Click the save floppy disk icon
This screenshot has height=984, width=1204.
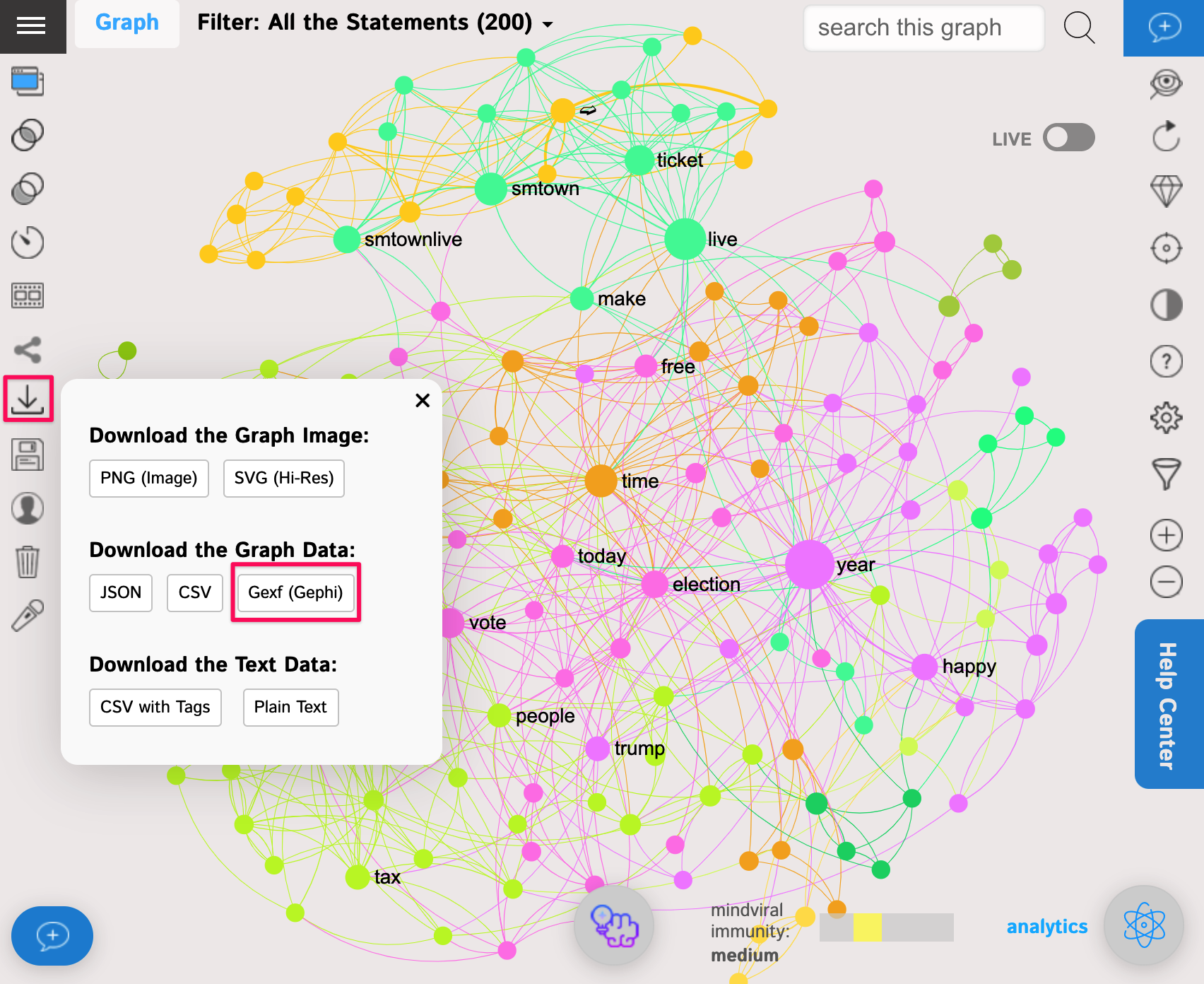(x=28, y=455)
